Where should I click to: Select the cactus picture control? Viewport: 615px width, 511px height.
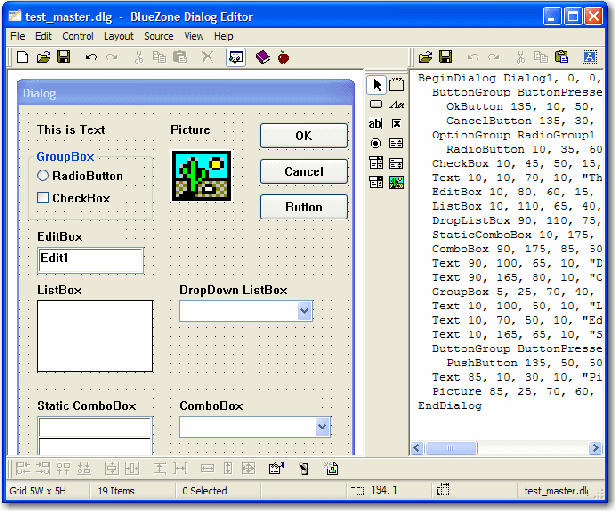(202, 176)
